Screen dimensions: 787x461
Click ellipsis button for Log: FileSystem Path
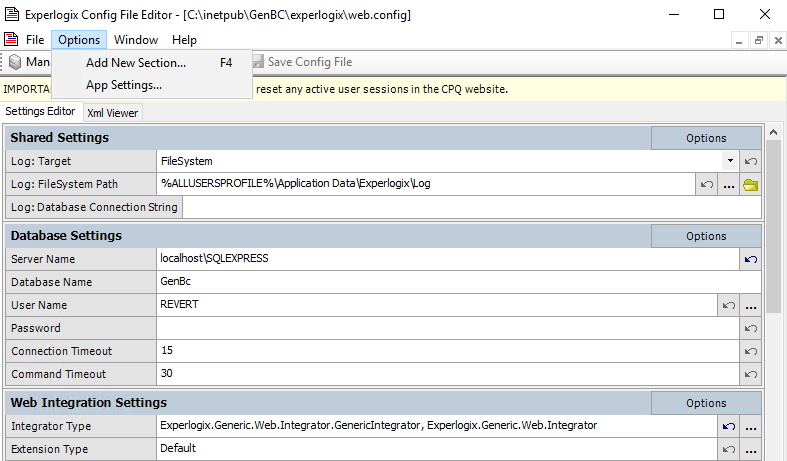(x=729, y=184)
